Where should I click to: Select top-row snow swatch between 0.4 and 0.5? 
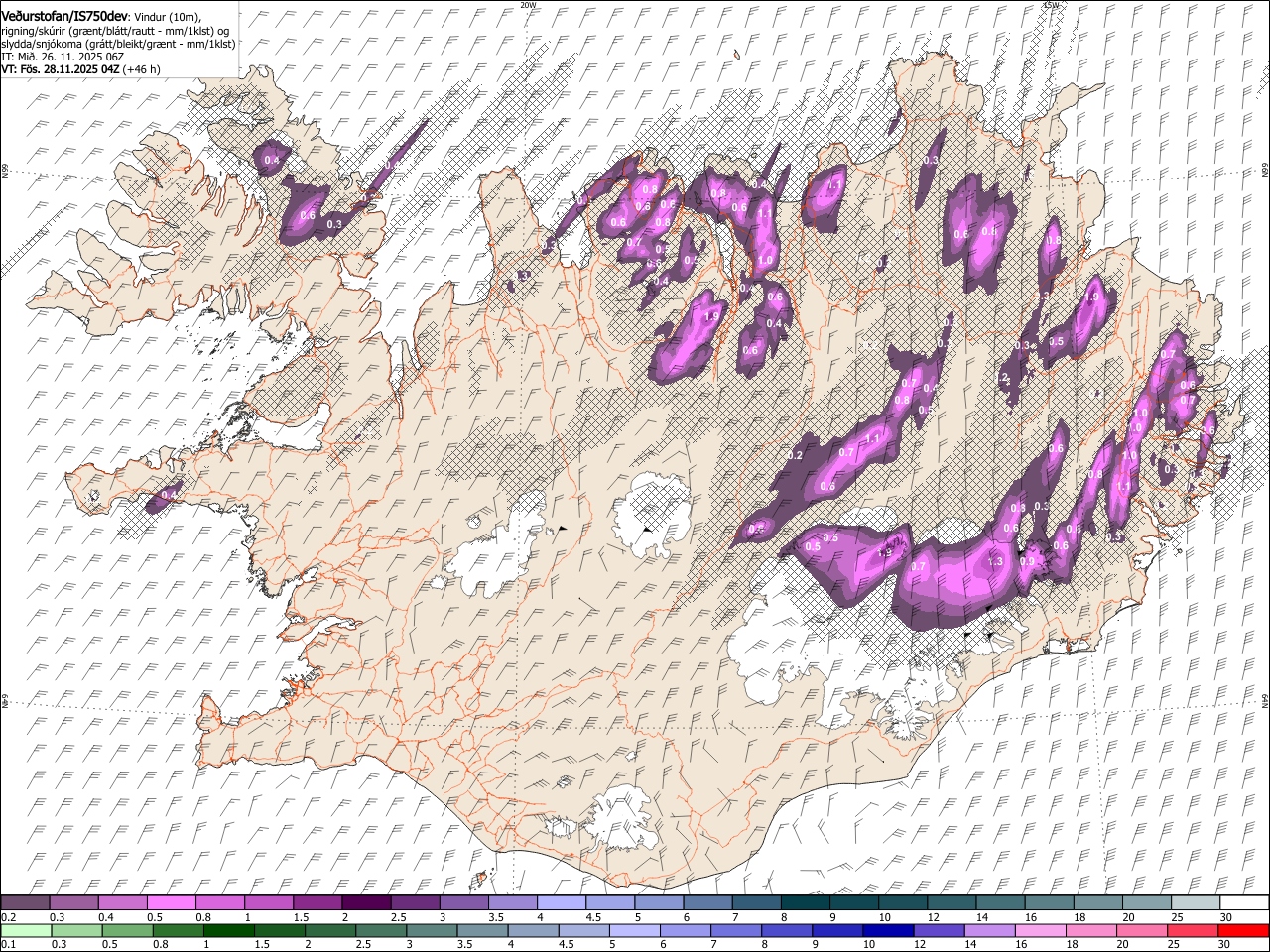tap(123, 903)
